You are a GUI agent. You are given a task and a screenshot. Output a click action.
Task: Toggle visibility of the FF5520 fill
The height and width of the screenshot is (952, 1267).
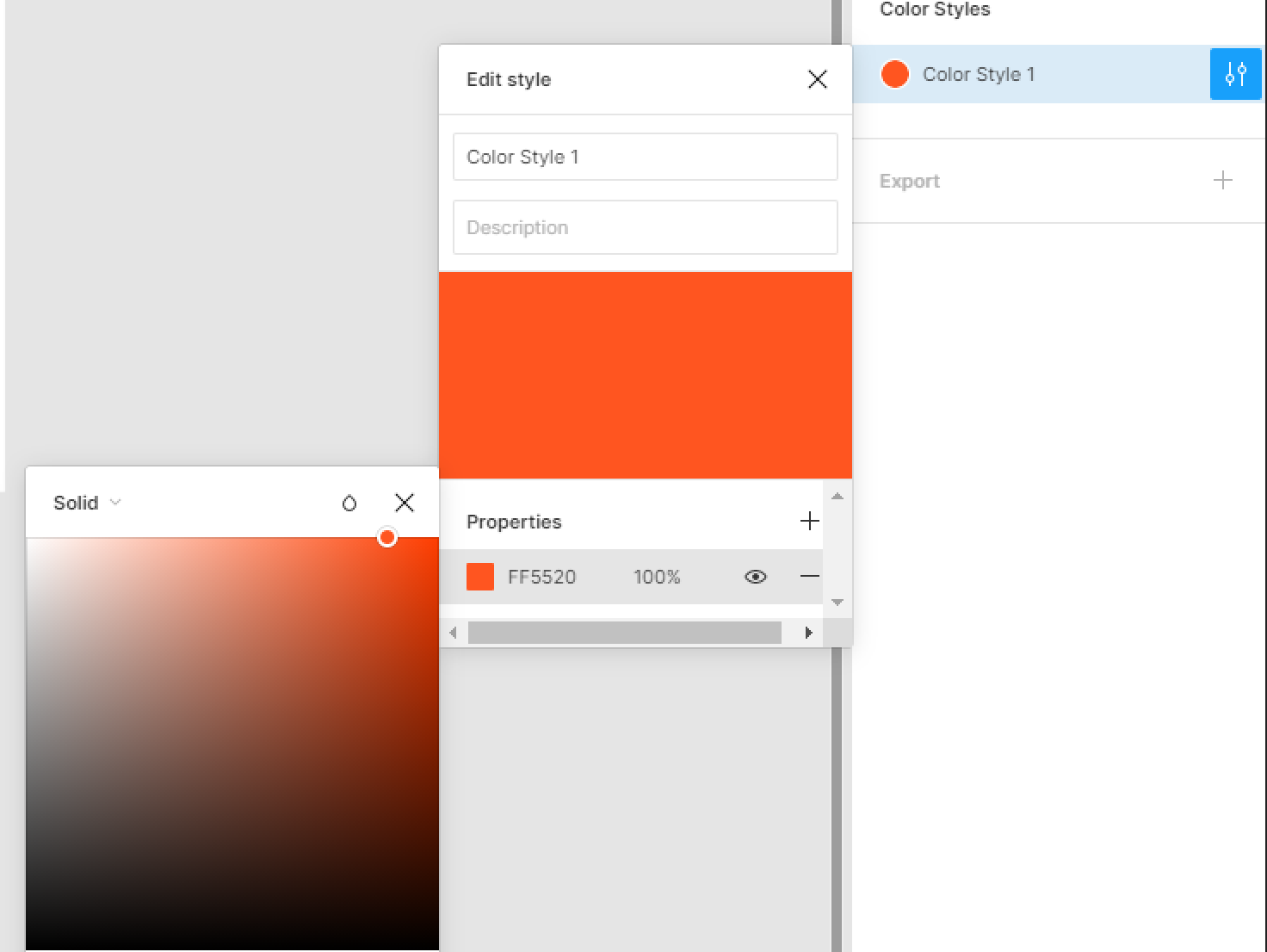(755, 577)
